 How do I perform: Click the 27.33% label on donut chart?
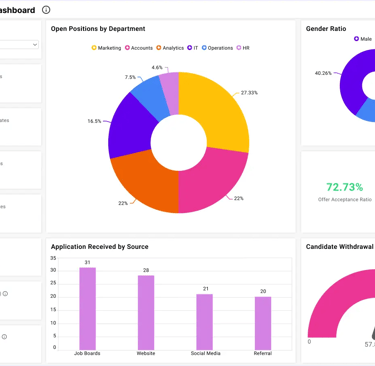(249, 93)
